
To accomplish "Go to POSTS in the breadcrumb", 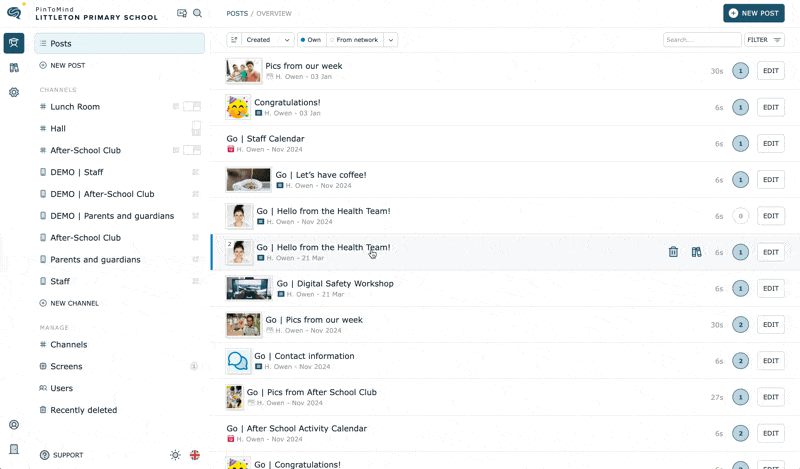I will point(237,13).
